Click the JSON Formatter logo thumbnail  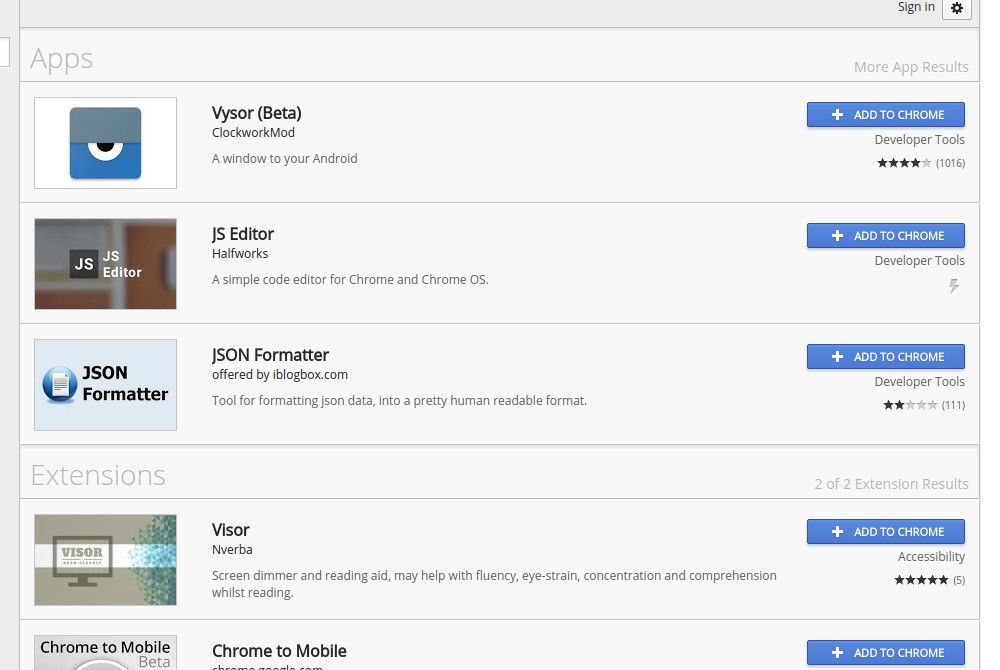(x=105, y=385)
